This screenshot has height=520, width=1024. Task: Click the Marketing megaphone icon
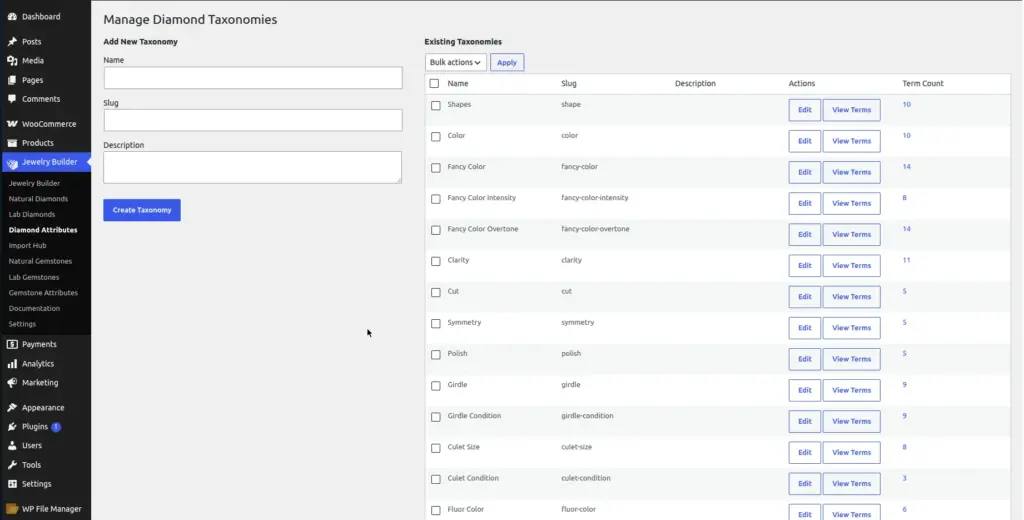pyautogui.click(x=12, y=383)
